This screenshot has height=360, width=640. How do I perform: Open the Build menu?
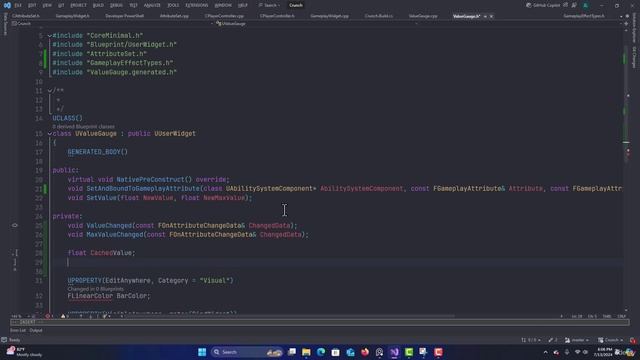98,5
